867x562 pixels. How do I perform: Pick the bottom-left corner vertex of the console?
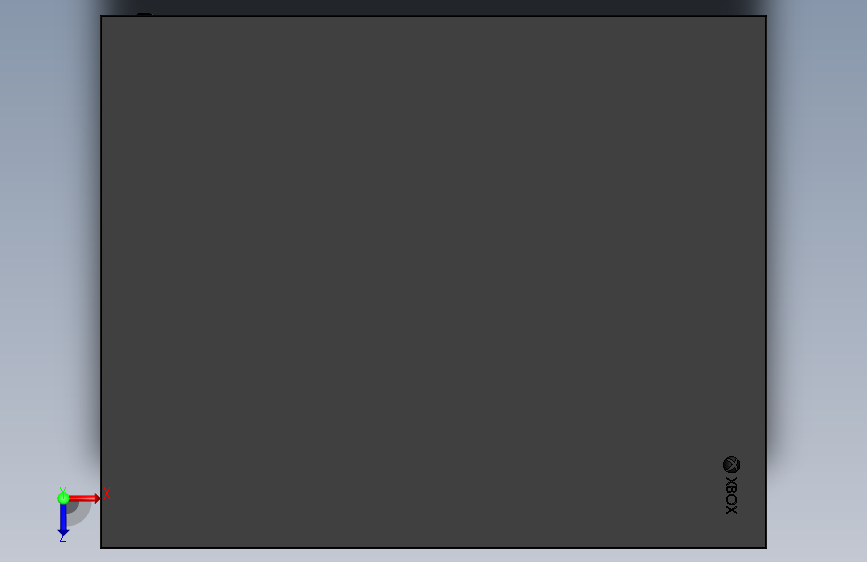(x=101, y=548)
